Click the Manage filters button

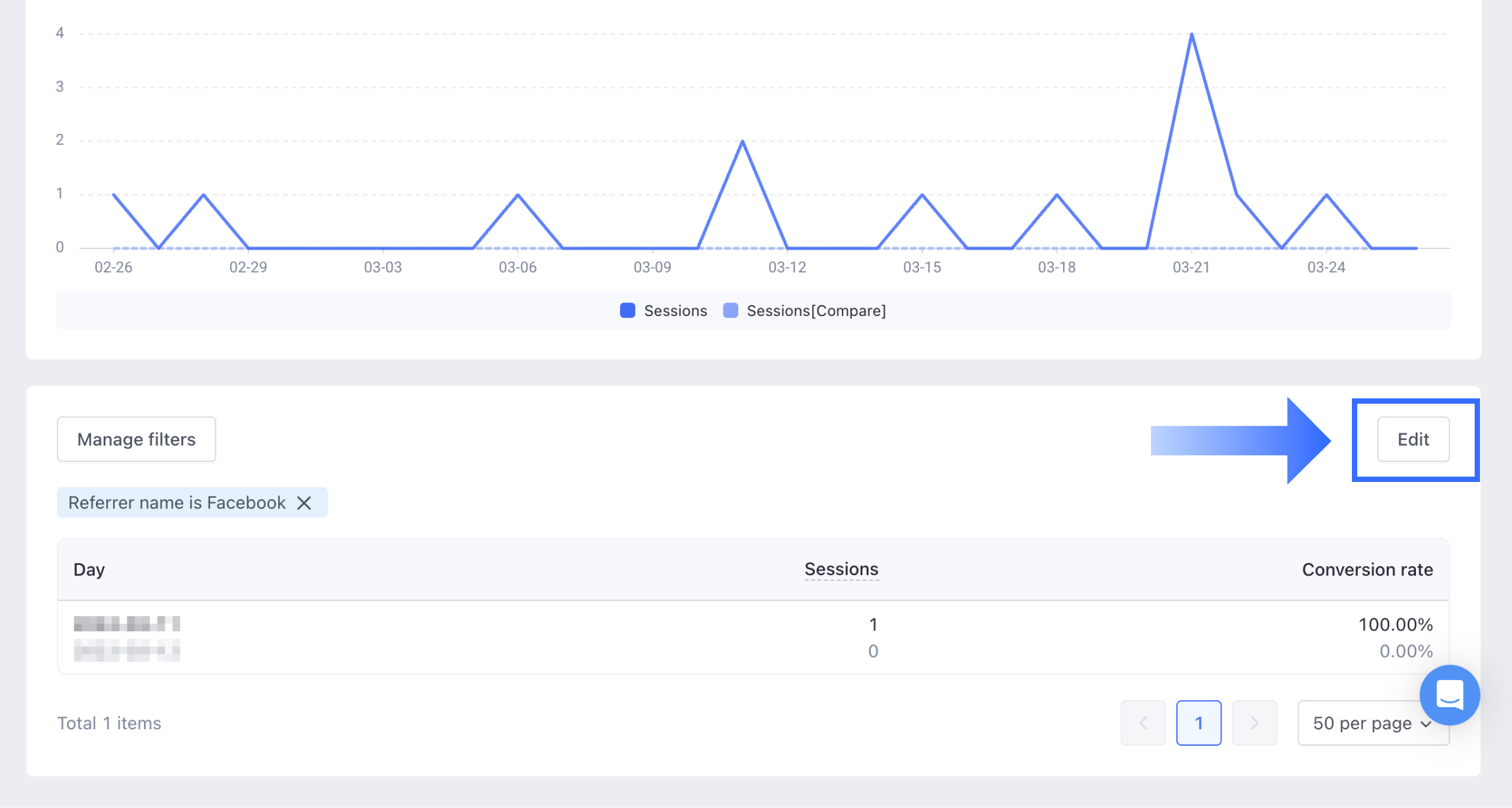click(136, 439)
